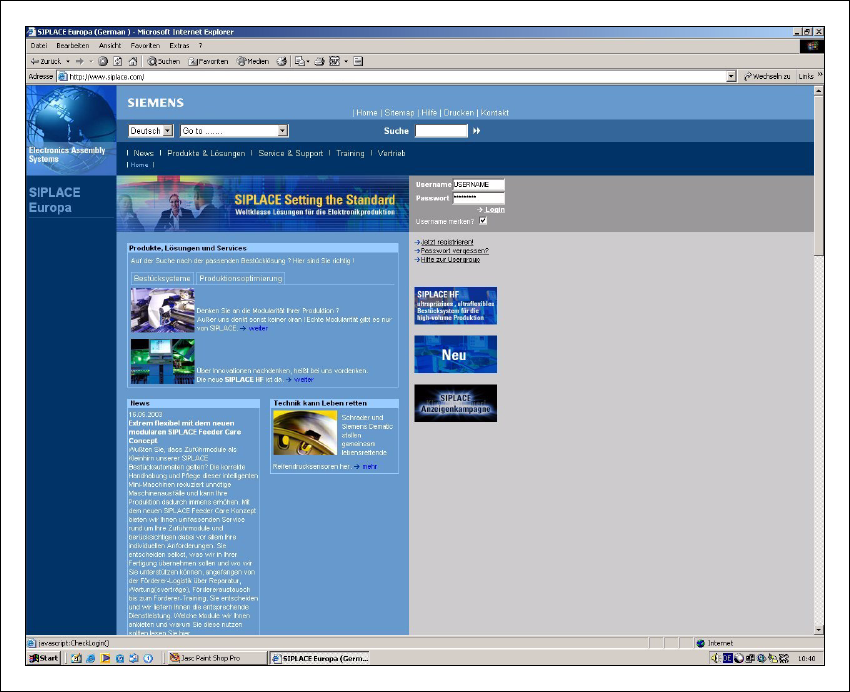Click the Home (house) toolbar icon
850x692 pixels.
pos(133,61)
